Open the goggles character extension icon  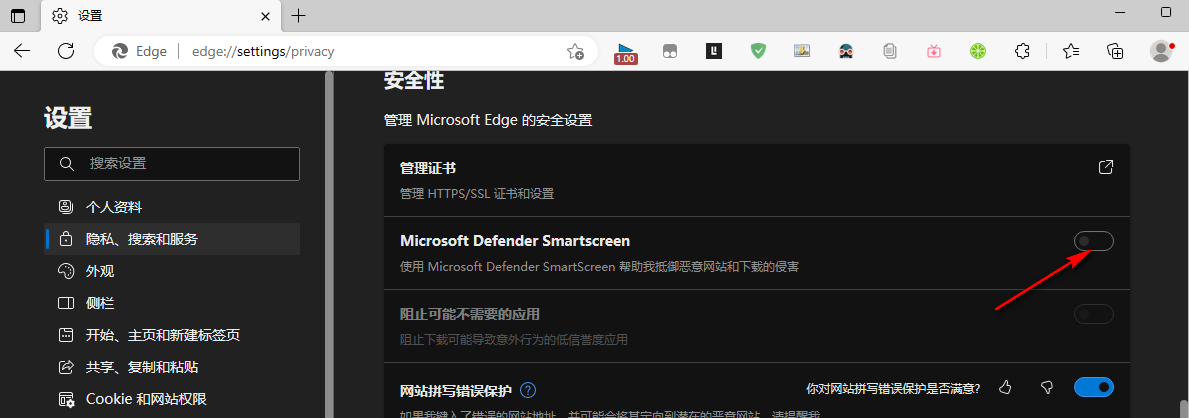click(x=845, y=51)
